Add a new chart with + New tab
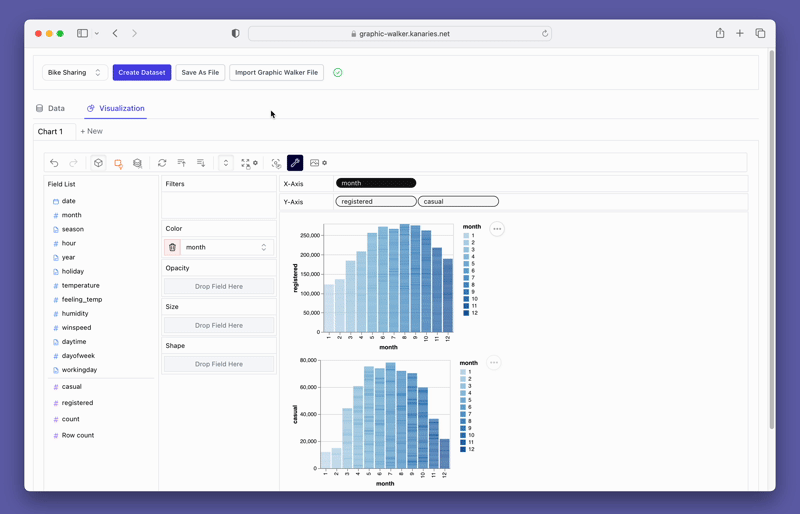 pos(91,131)
